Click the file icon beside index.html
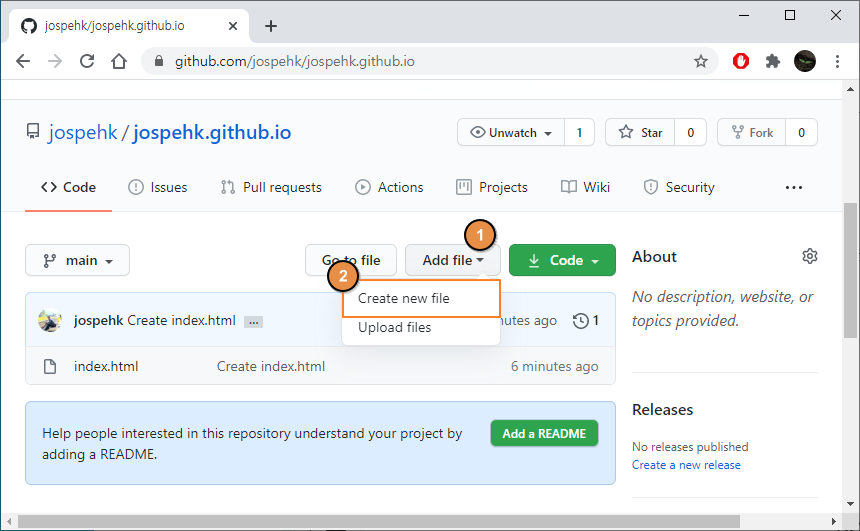Image resolution: width=860 pixels, height=531 pixels. pos(50,366)
